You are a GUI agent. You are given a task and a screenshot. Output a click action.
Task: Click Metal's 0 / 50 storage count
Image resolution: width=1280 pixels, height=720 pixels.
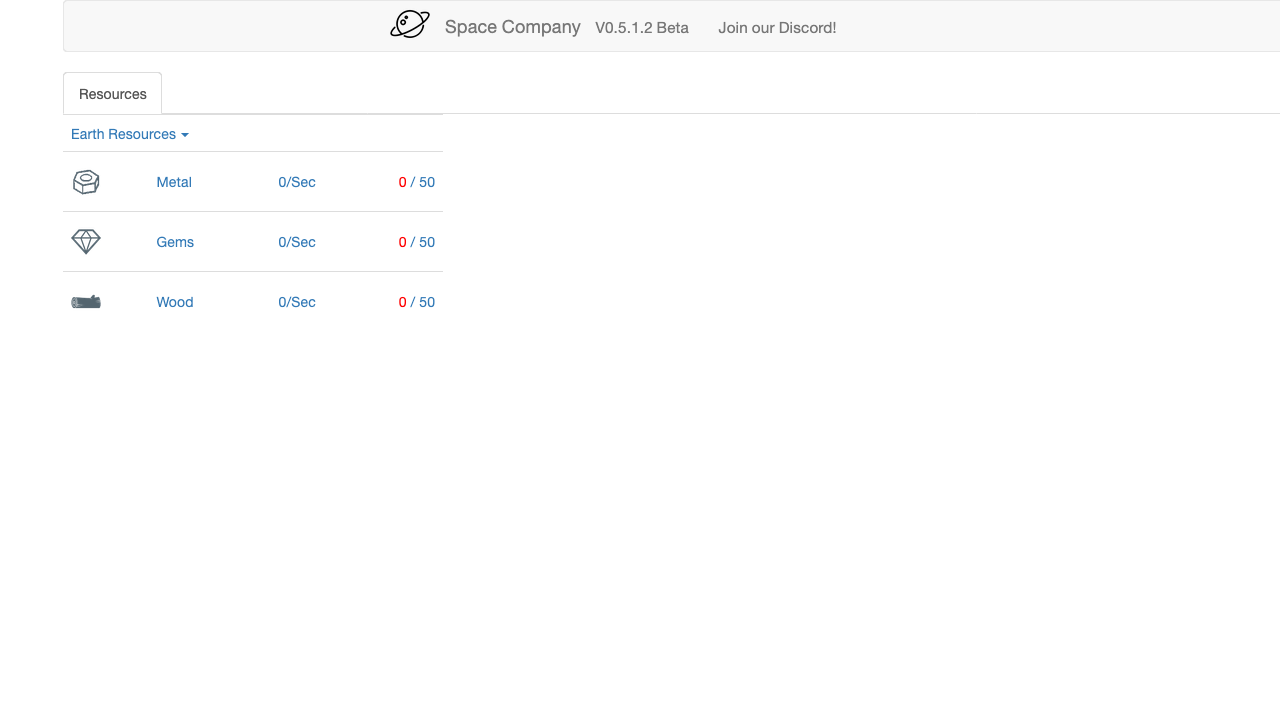417,182
